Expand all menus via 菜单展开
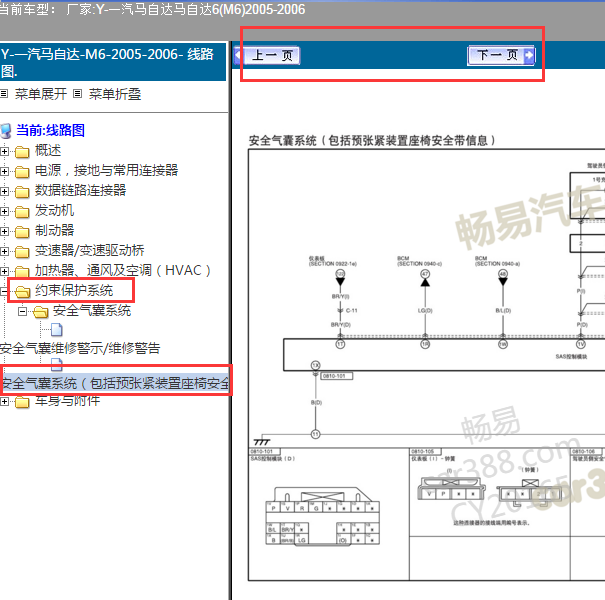Screen dimensions: 605x600 click(x=41, y=94)
